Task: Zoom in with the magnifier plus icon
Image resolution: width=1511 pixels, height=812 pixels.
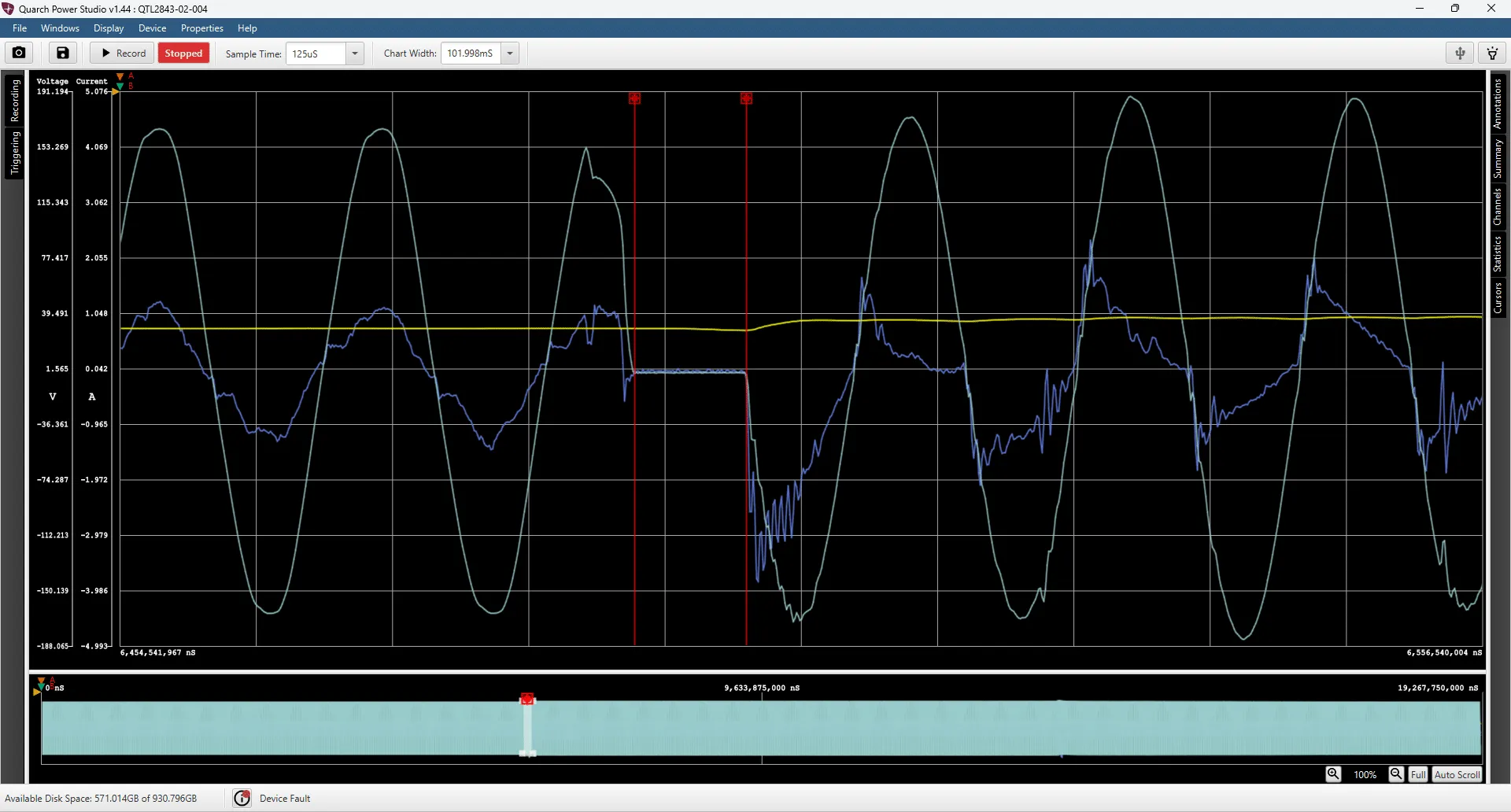Action: [x=1333, y=774]
